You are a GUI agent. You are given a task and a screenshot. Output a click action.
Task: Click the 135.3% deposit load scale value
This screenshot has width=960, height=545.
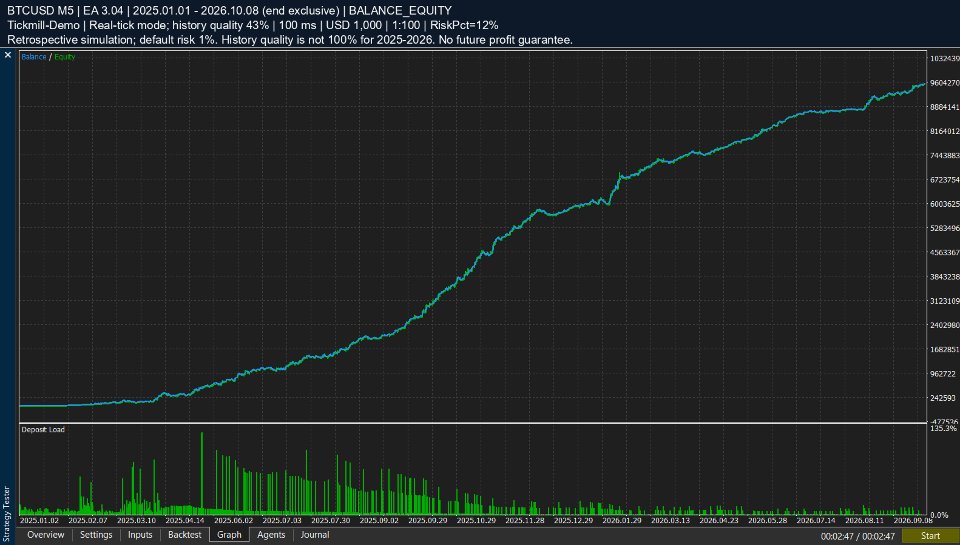point(943,429)
